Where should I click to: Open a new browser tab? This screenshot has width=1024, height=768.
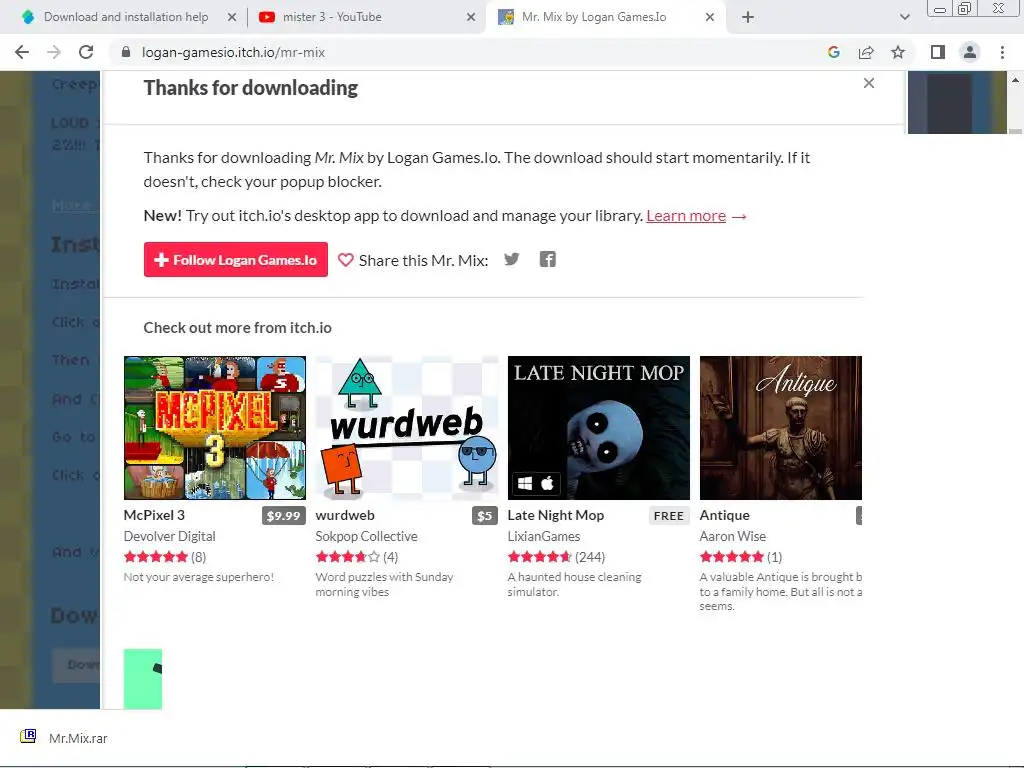pyautogui.click(x=748, y=17)
